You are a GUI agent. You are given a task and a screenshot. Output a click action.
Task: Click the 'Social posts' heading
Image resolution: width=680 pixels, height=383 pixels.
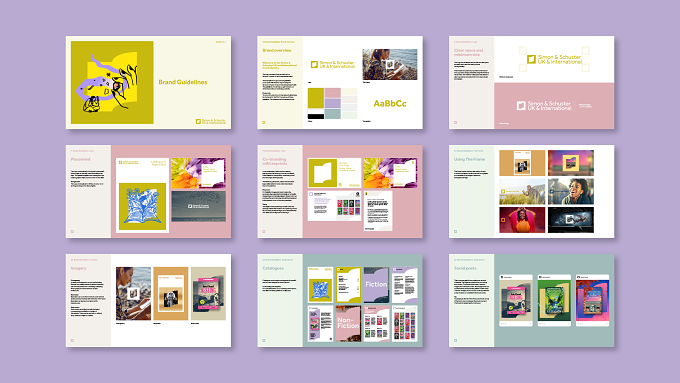coord(465,268)
